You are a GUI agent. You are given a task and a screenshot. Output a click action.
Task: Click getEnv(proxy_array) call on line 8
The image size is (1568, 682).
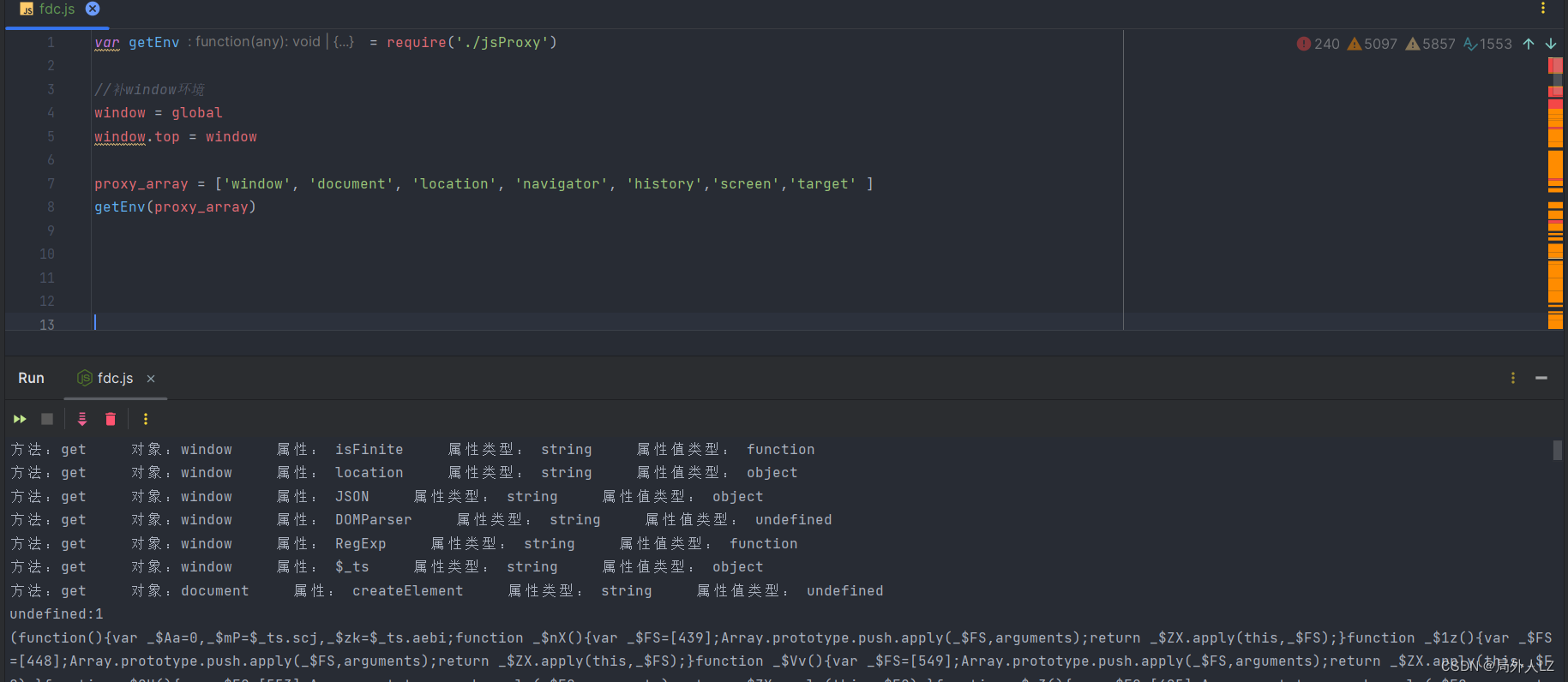[x=175, y=207]
